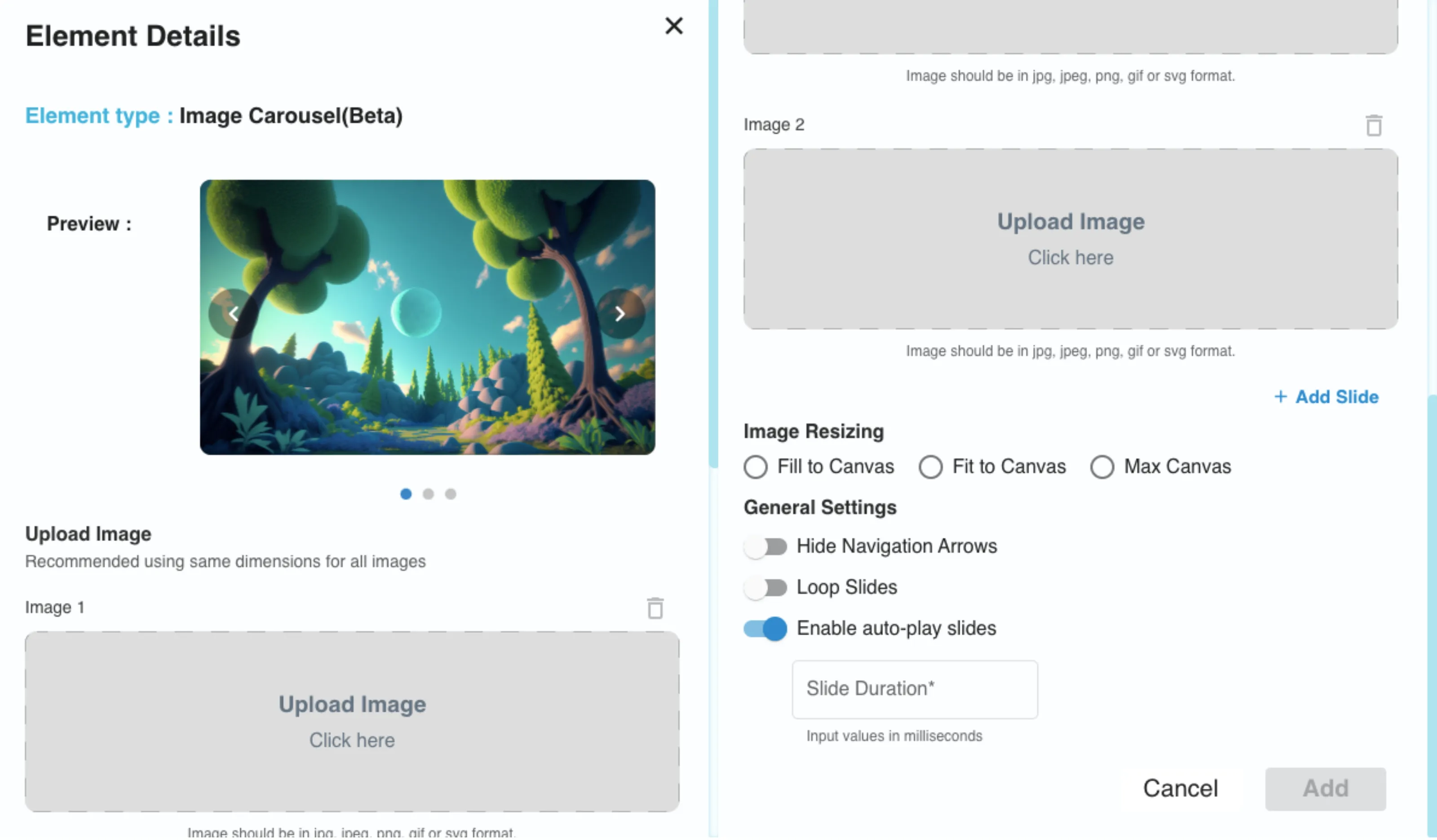Open upload area for Image 2
This screenshot has width=1437, height=840.
[x=1070, y=239]
